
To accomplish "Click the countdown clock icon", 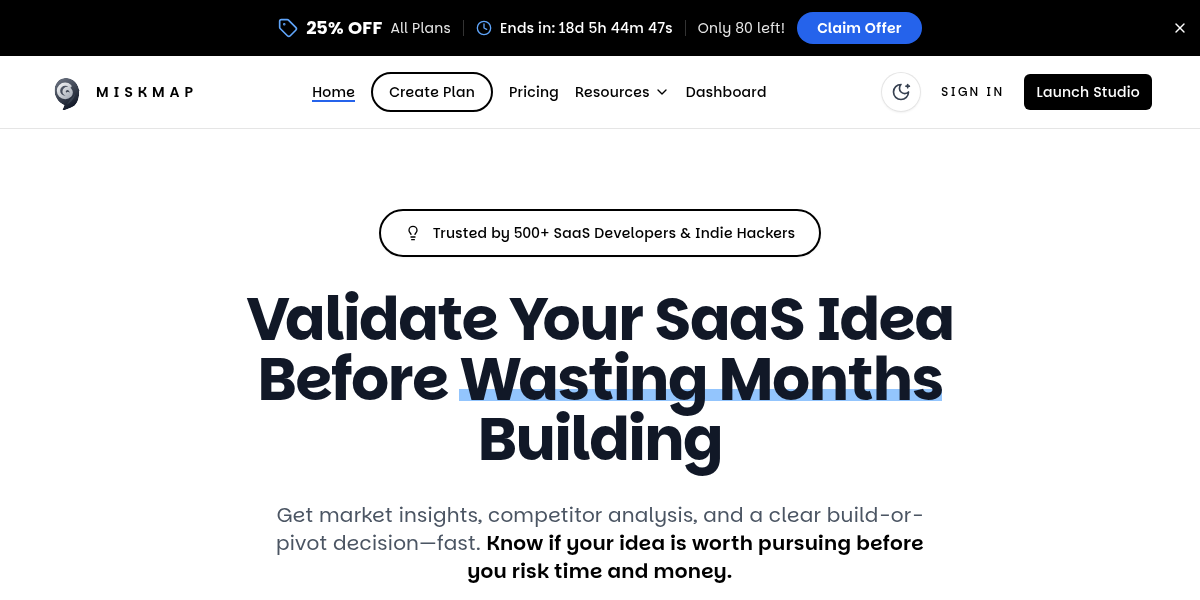I will [484, 28].
